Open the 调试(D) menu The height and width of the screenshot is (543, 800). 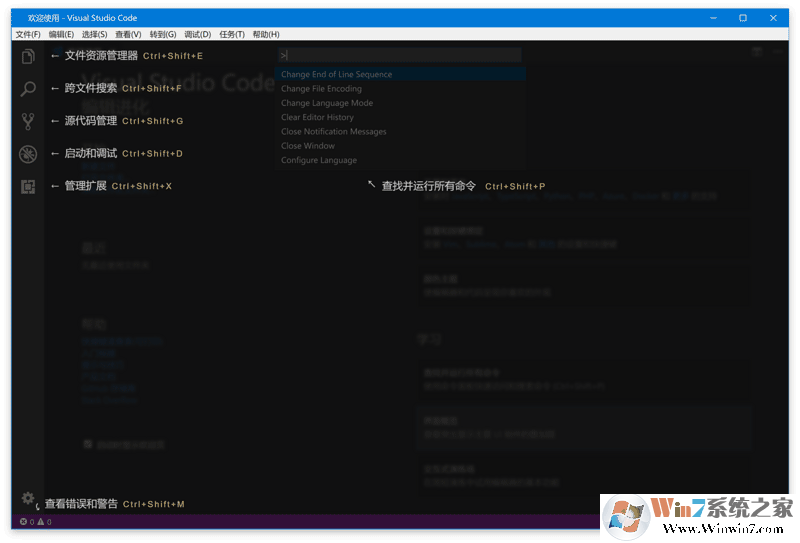pos(197,34)
